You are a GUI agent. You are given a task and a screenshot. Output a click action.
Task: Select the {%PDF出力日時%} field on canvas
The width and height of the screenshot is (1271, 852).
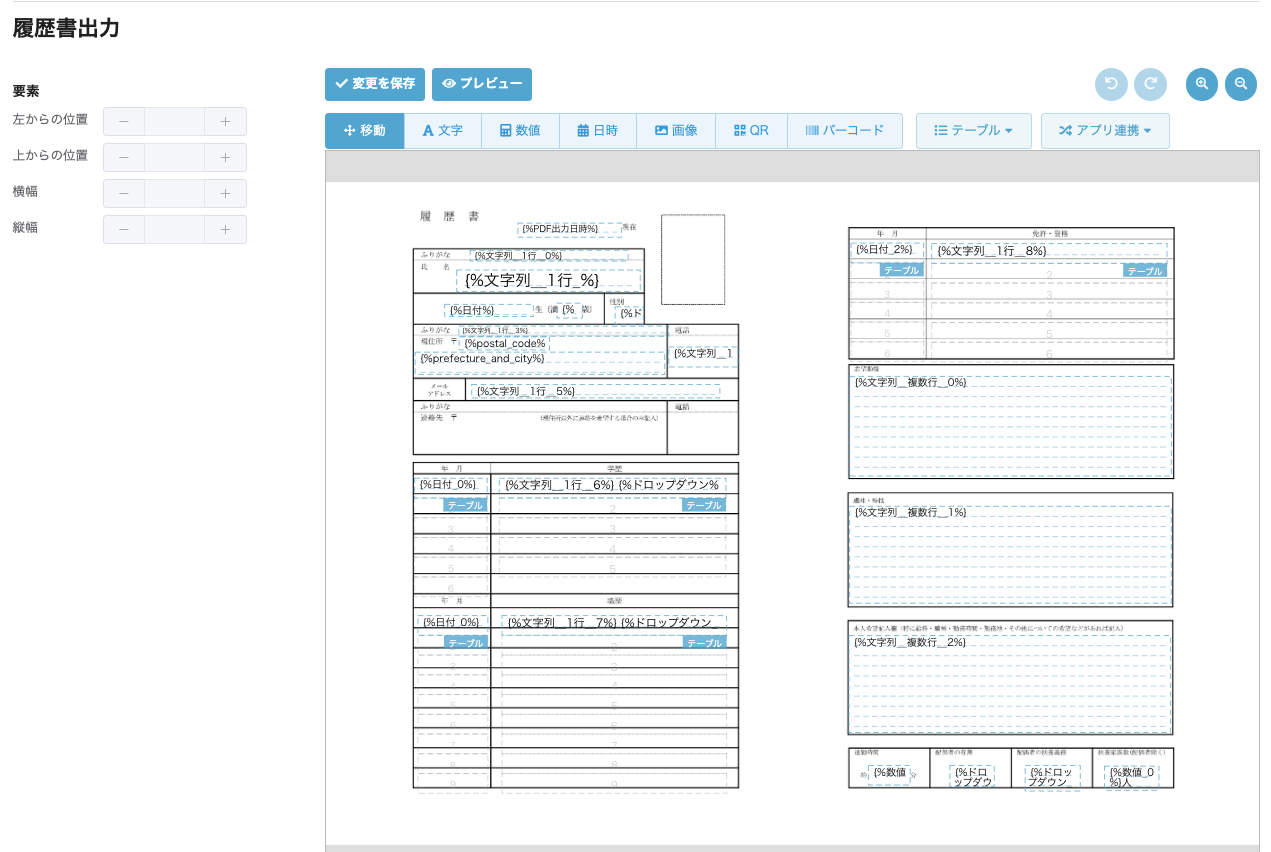point(562,229)
